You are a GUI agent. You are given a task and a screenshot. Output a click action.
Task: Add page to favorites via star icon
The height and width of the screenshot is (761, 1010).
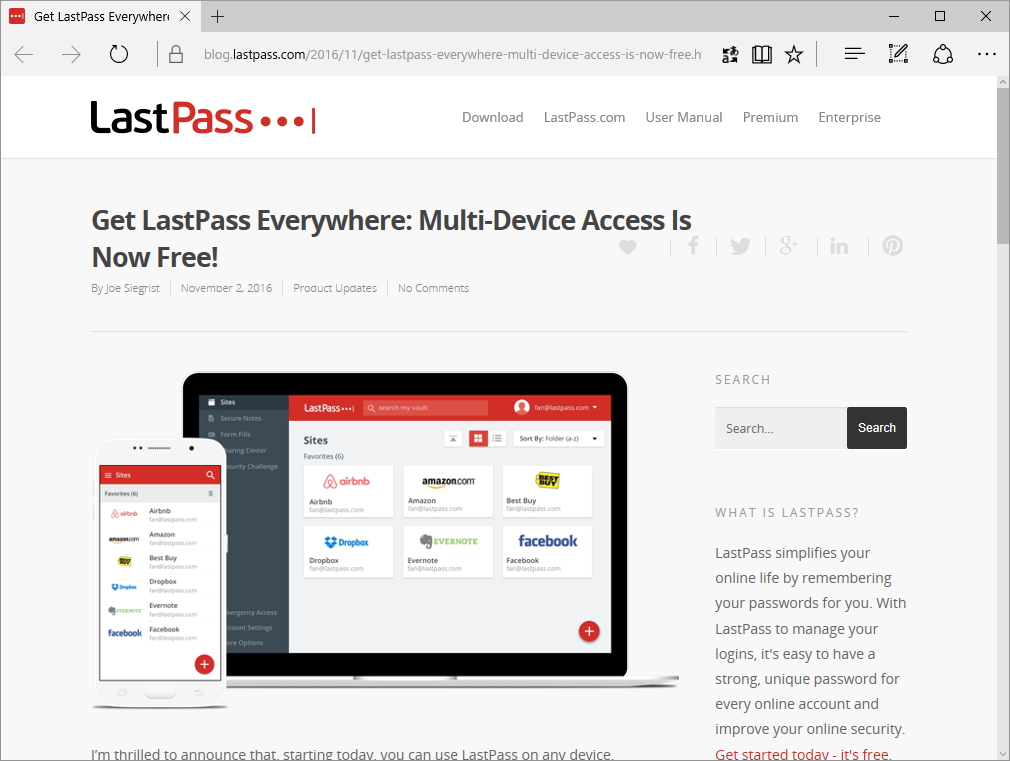(793, 54)
